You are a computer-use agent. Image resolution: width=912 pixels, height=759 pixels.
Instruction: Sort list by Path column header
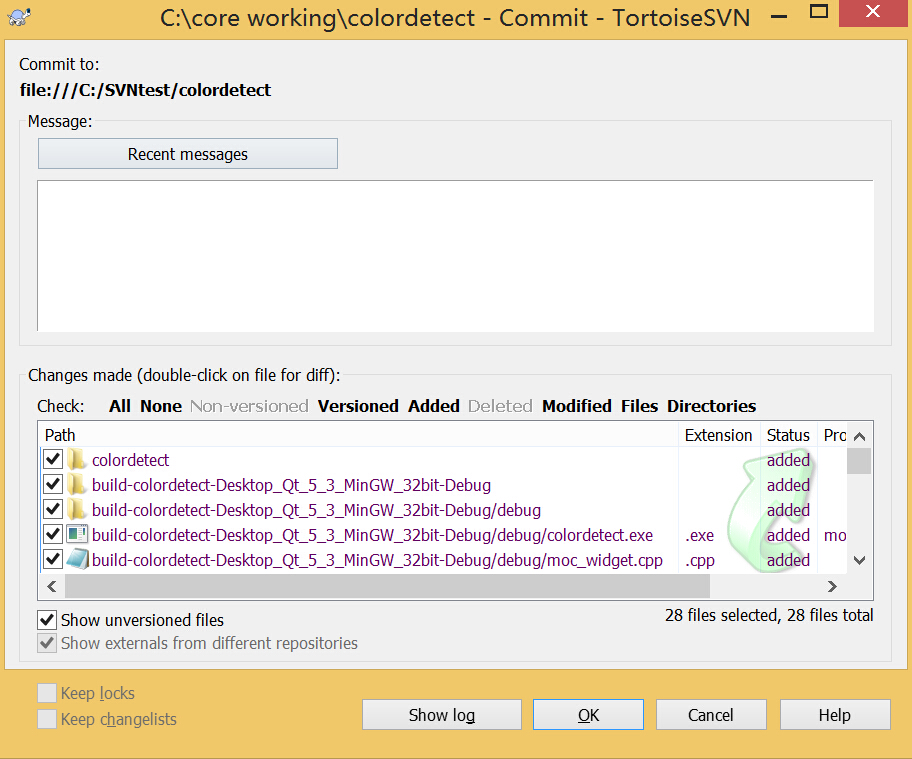click(359, 435)
